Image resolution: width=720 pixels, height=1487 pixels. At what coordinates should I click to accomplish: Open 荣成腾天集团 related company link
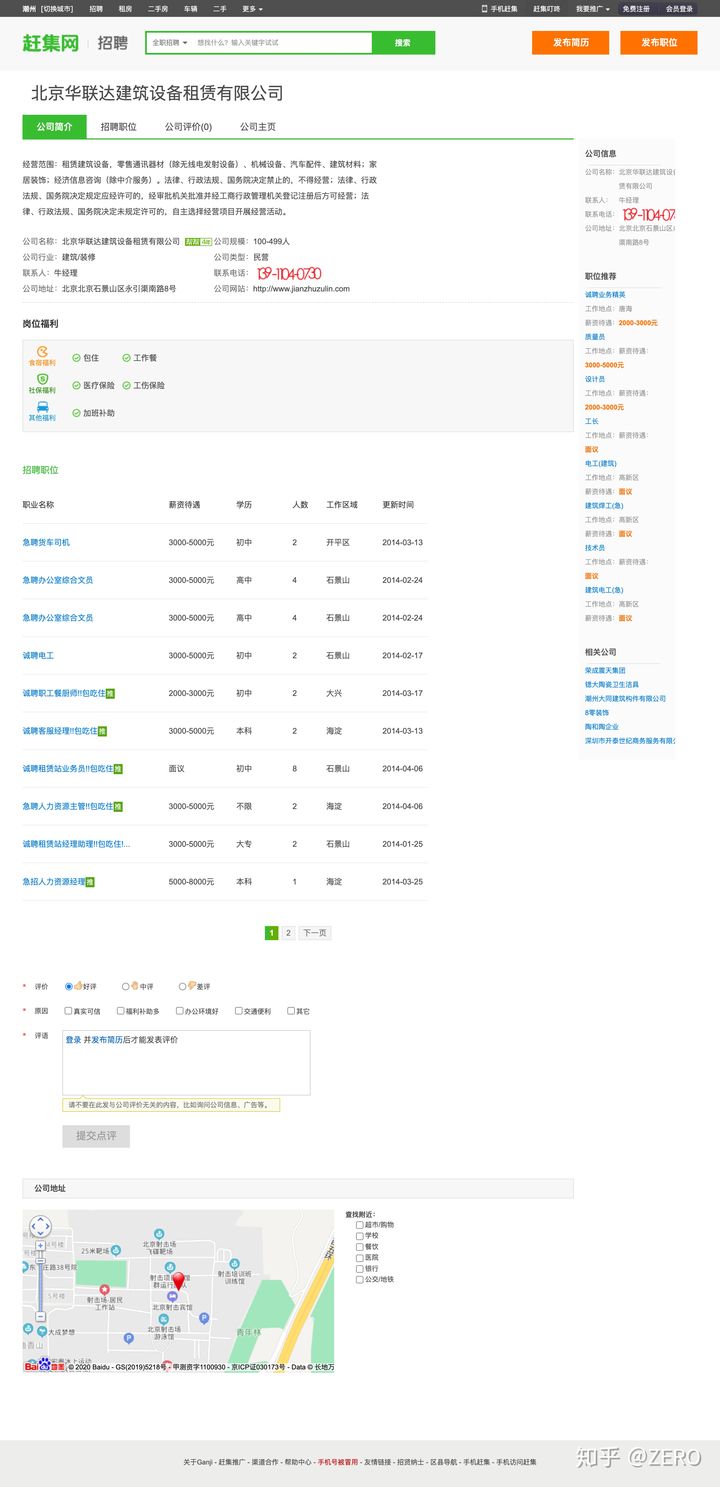point(605,671)
